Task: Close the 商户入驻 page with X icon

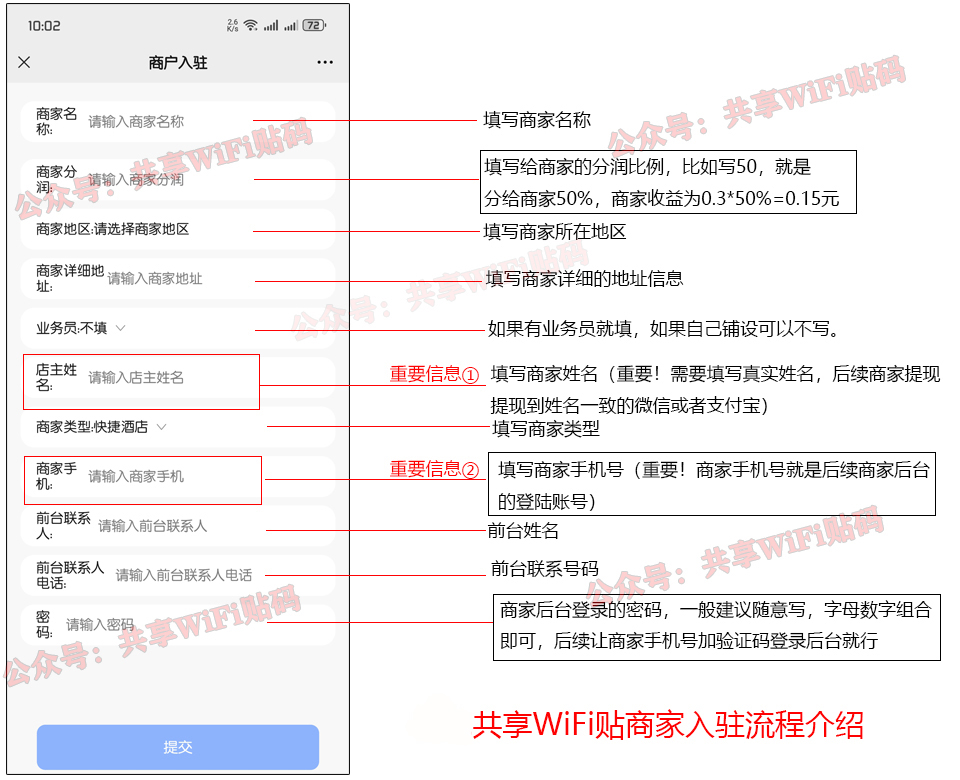Action: pos(24,62)
